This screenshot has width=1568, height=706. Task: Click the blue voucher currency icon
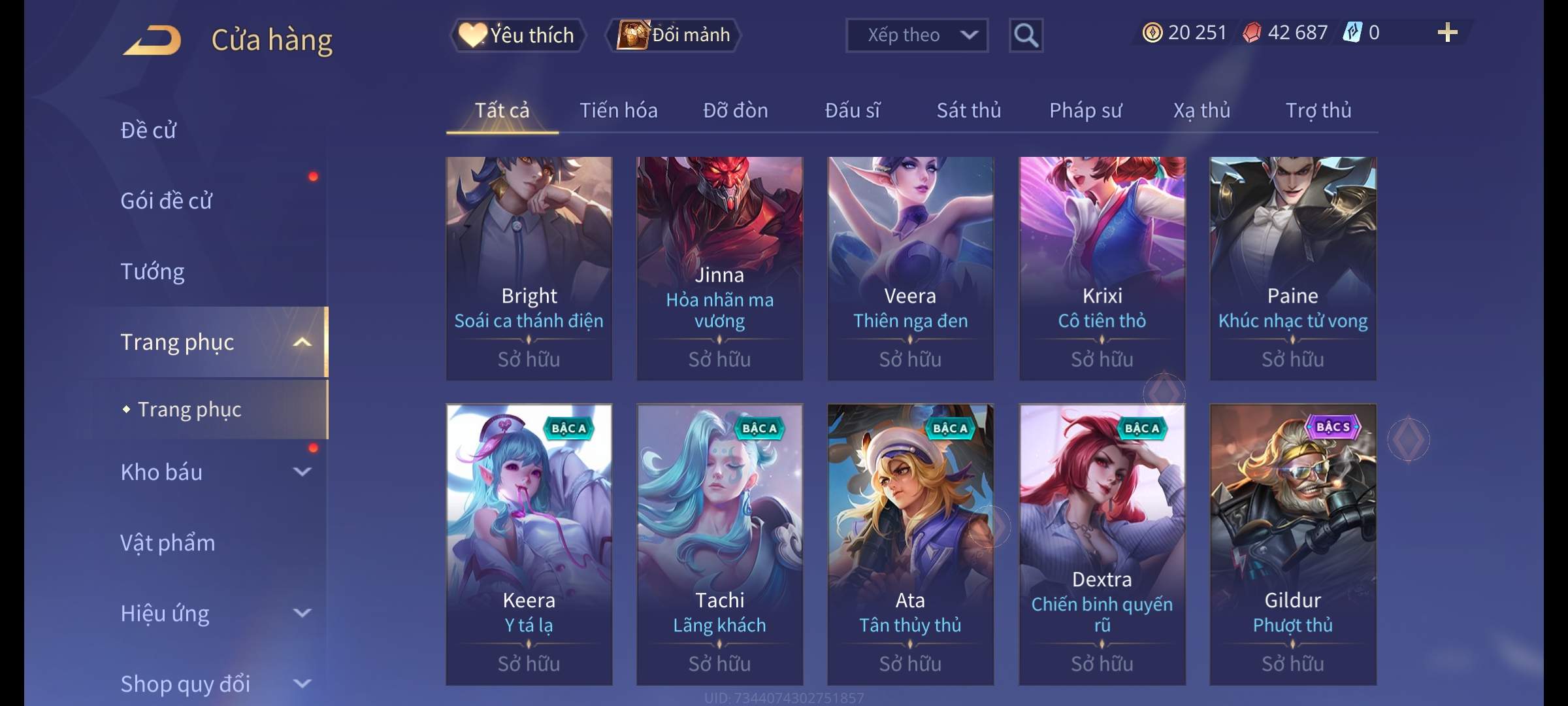tap(1352, 33)
